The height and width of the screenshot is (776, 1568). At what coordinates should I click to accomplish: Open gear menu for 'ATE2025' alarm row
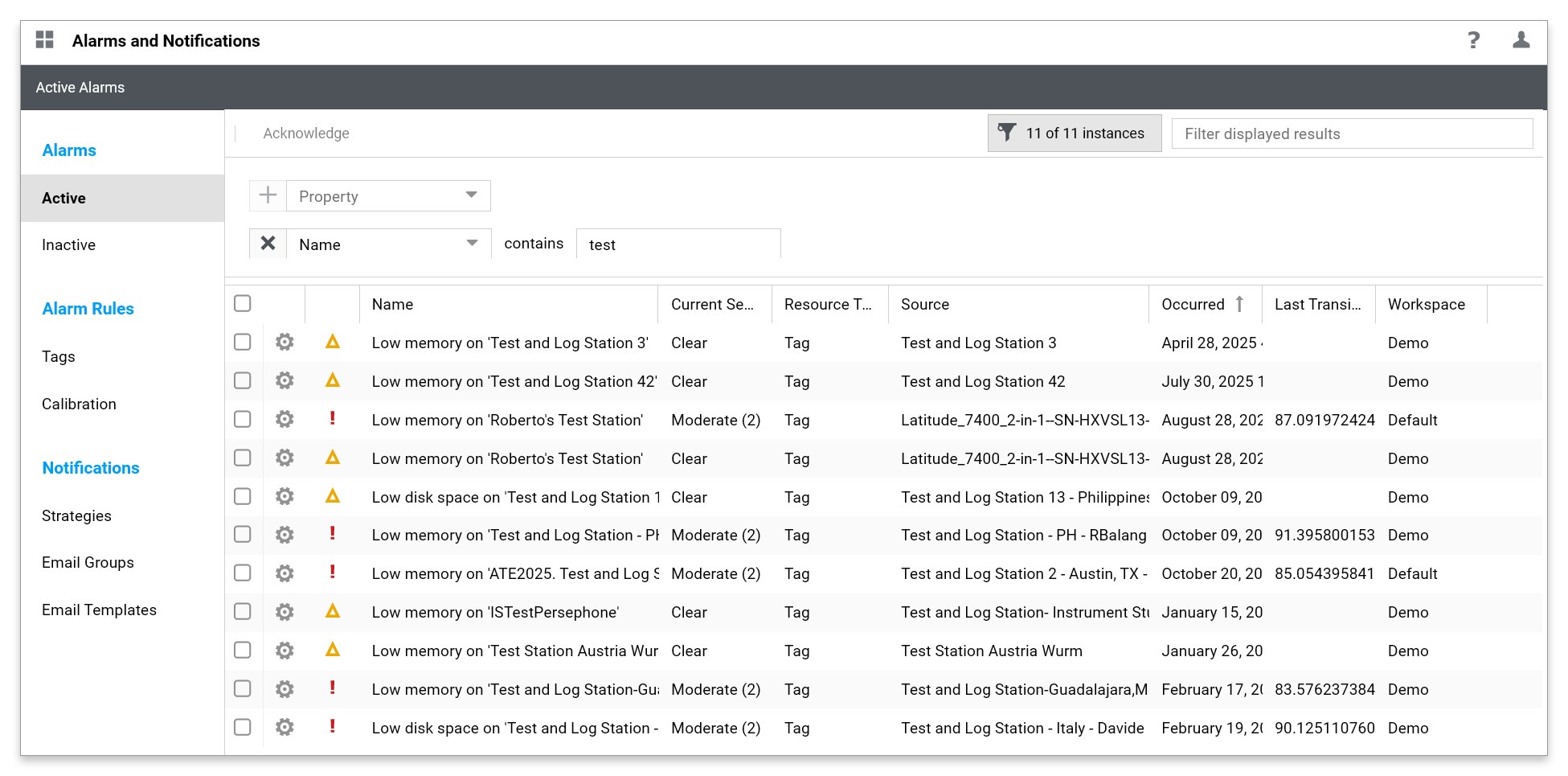click(x=285, y=573)
